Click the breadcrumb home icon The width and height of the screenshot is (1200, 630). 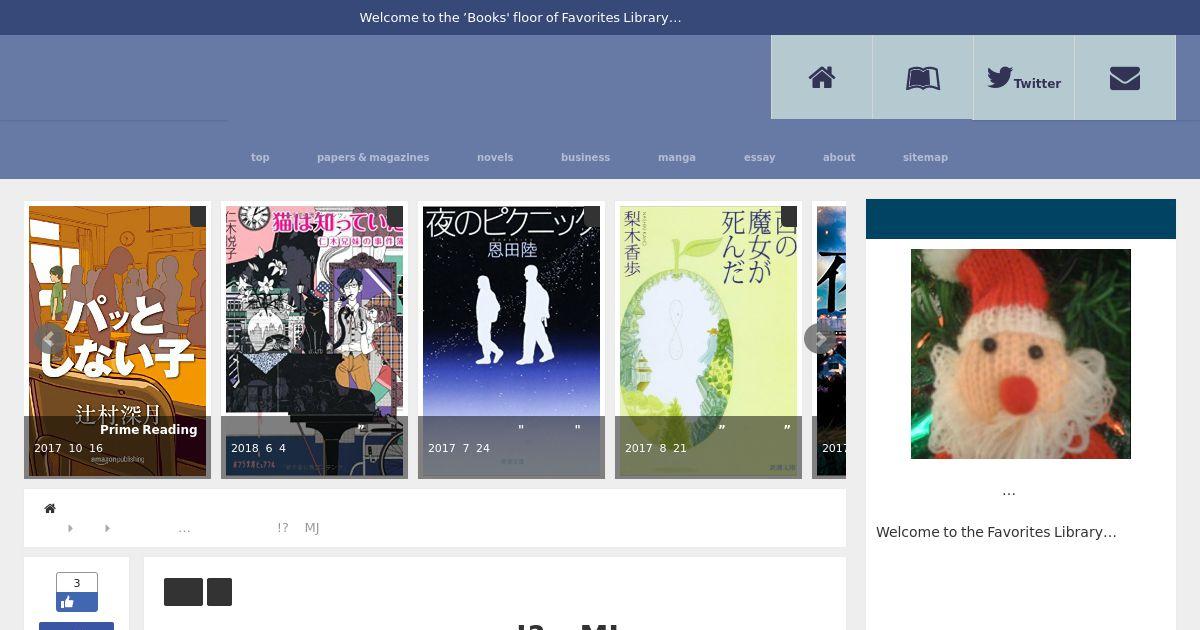click(50, 508)
